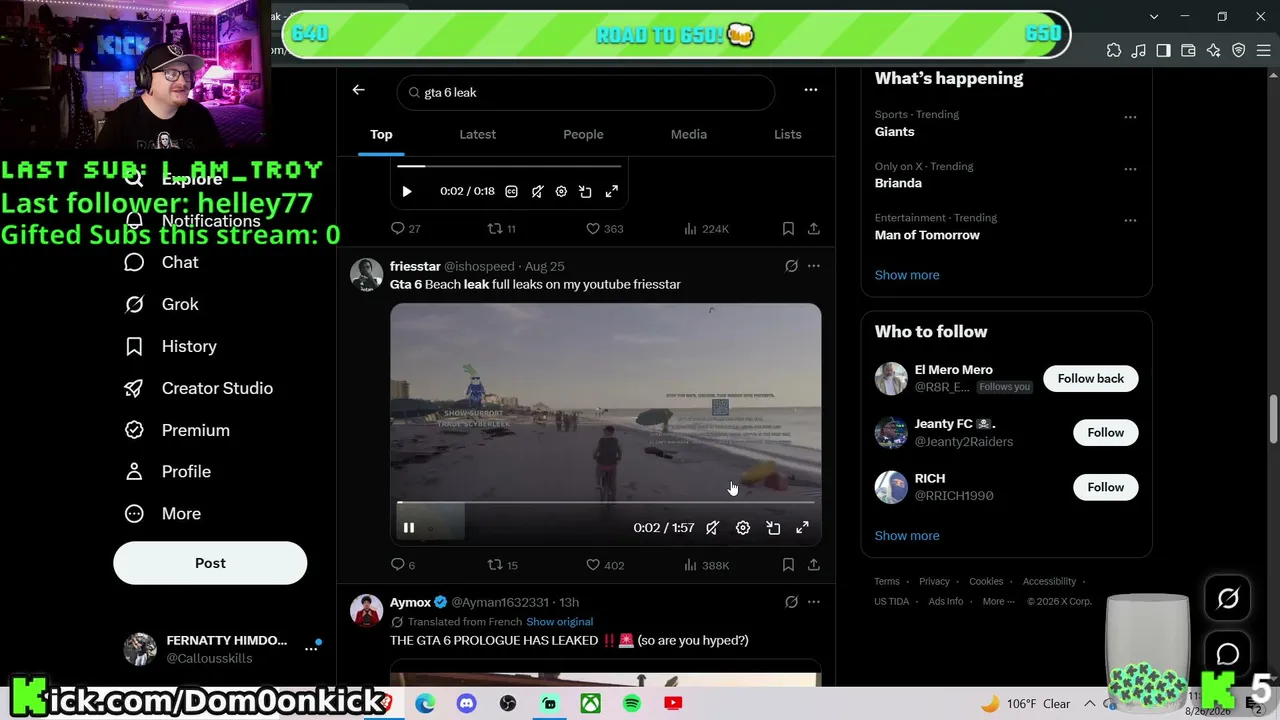The image size is (1280, 720).
Task: Like the post with 363 likes
Action: tap(605, 229)
